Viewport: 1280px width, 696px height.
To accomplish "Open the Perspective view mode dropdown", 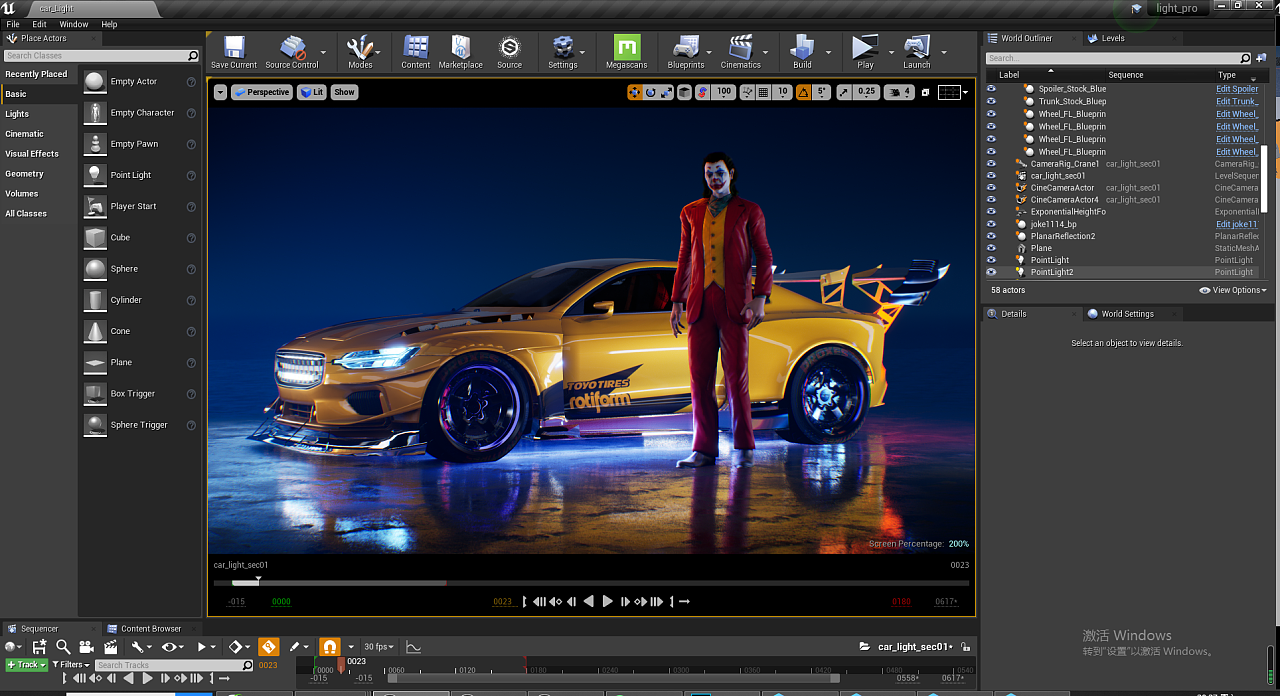I will pos(261,92).
